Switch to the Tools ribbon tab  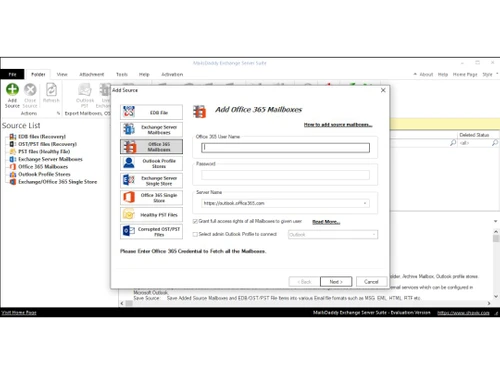point(122,74)
